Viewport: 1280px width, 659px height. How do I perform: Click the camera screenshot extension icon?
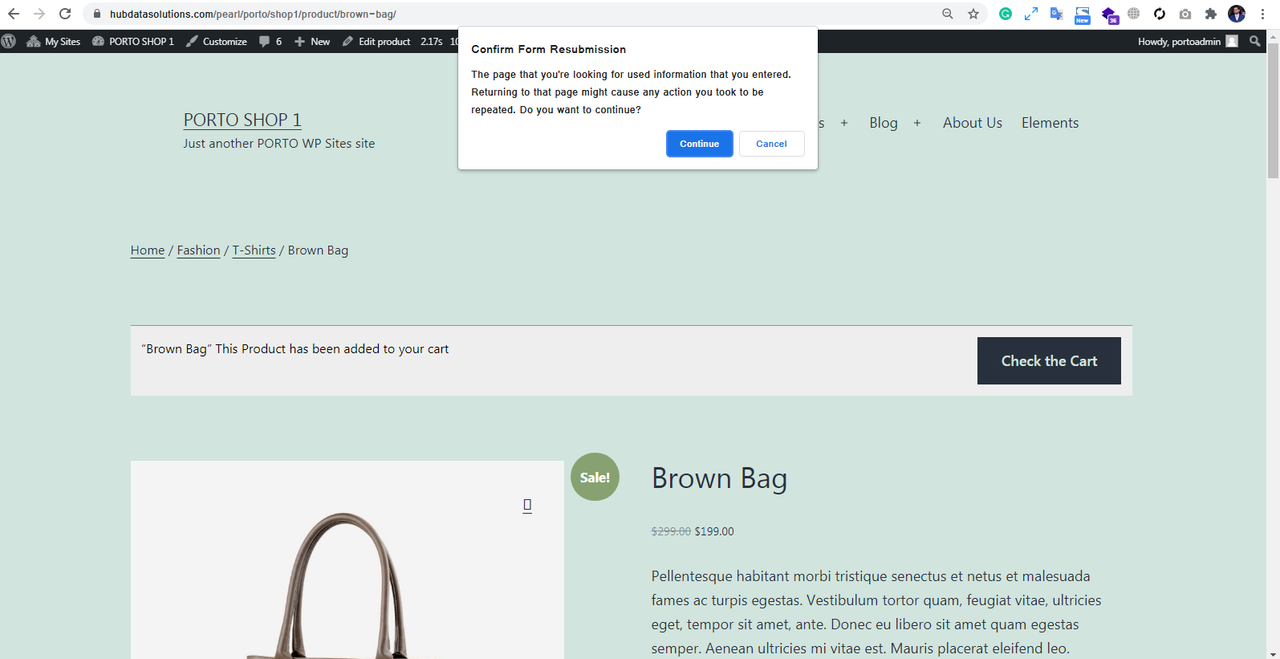(x=1185, y=14)
